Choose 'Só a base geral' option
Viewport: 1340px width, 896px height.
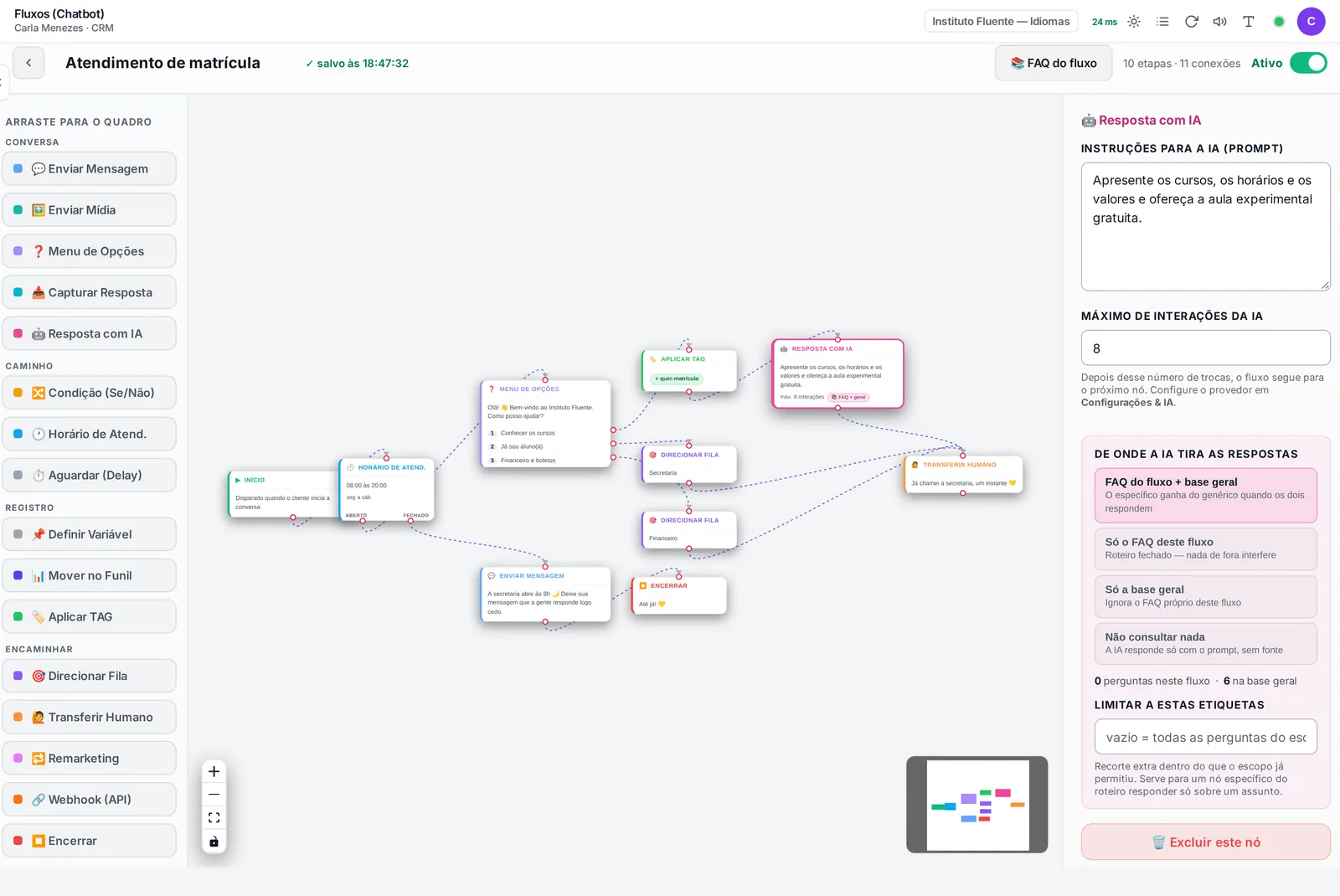(1205, 595)
